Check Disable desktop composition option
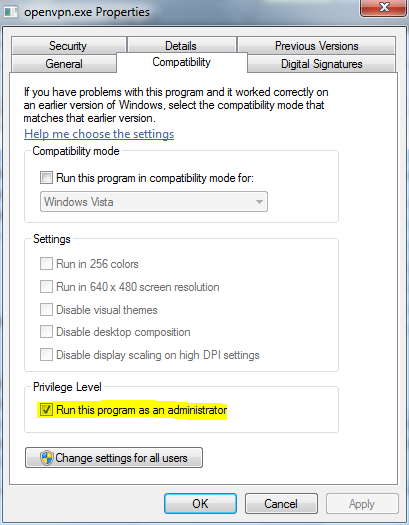The image size is (409, 525). click(46, 332)
